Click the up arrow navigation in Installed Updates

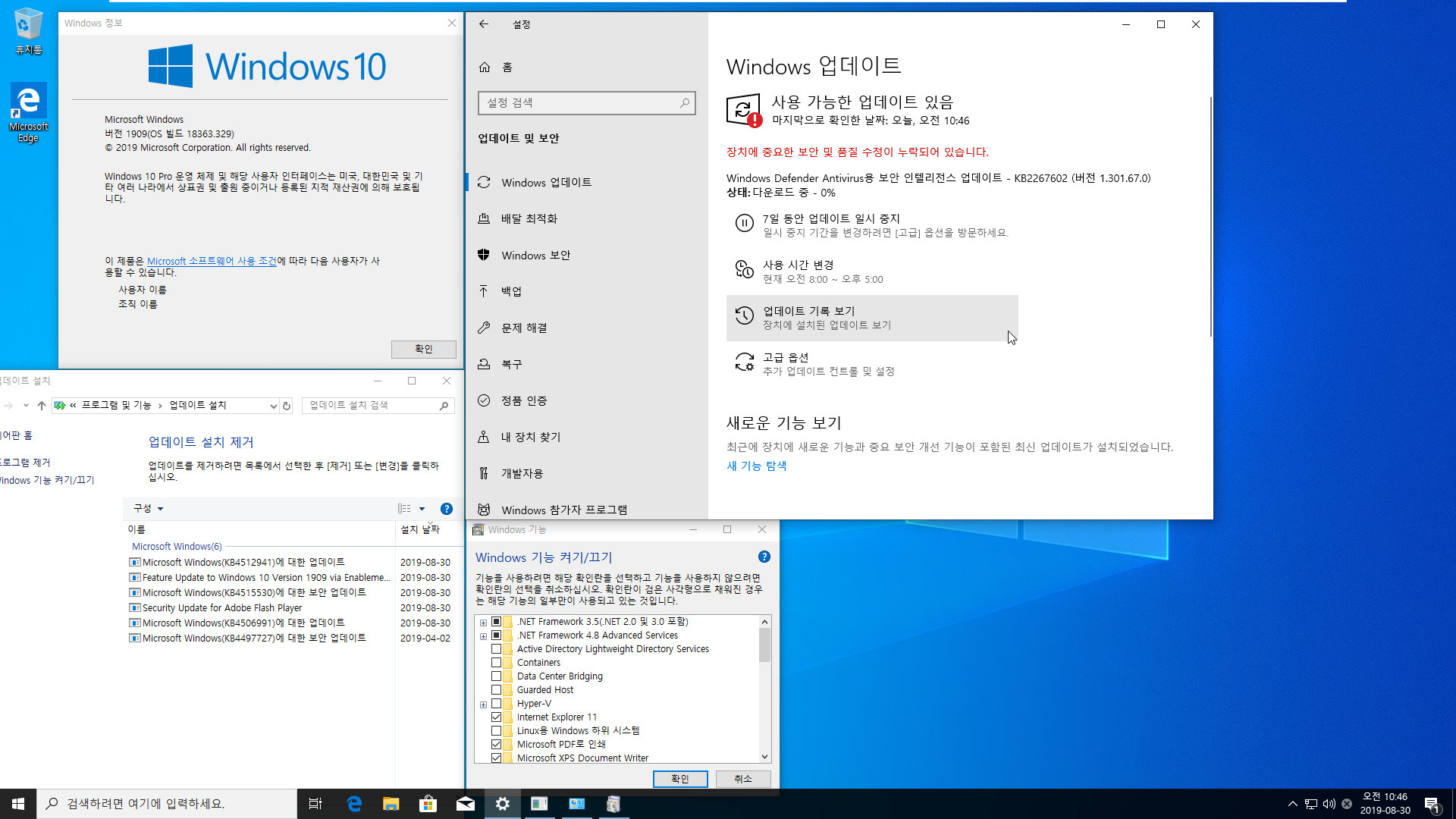click(x=42, y=406)
